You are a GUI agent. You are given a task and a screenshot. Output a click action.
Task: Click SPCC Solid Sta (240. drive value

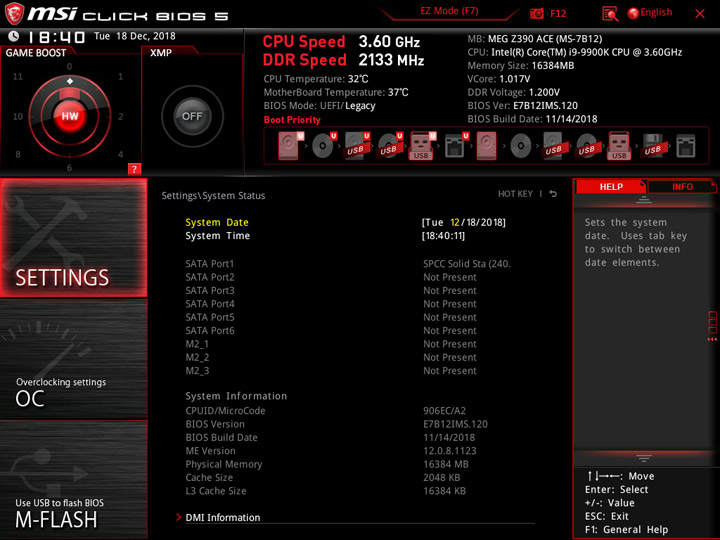pyautogui.click(x=467, y=264)
